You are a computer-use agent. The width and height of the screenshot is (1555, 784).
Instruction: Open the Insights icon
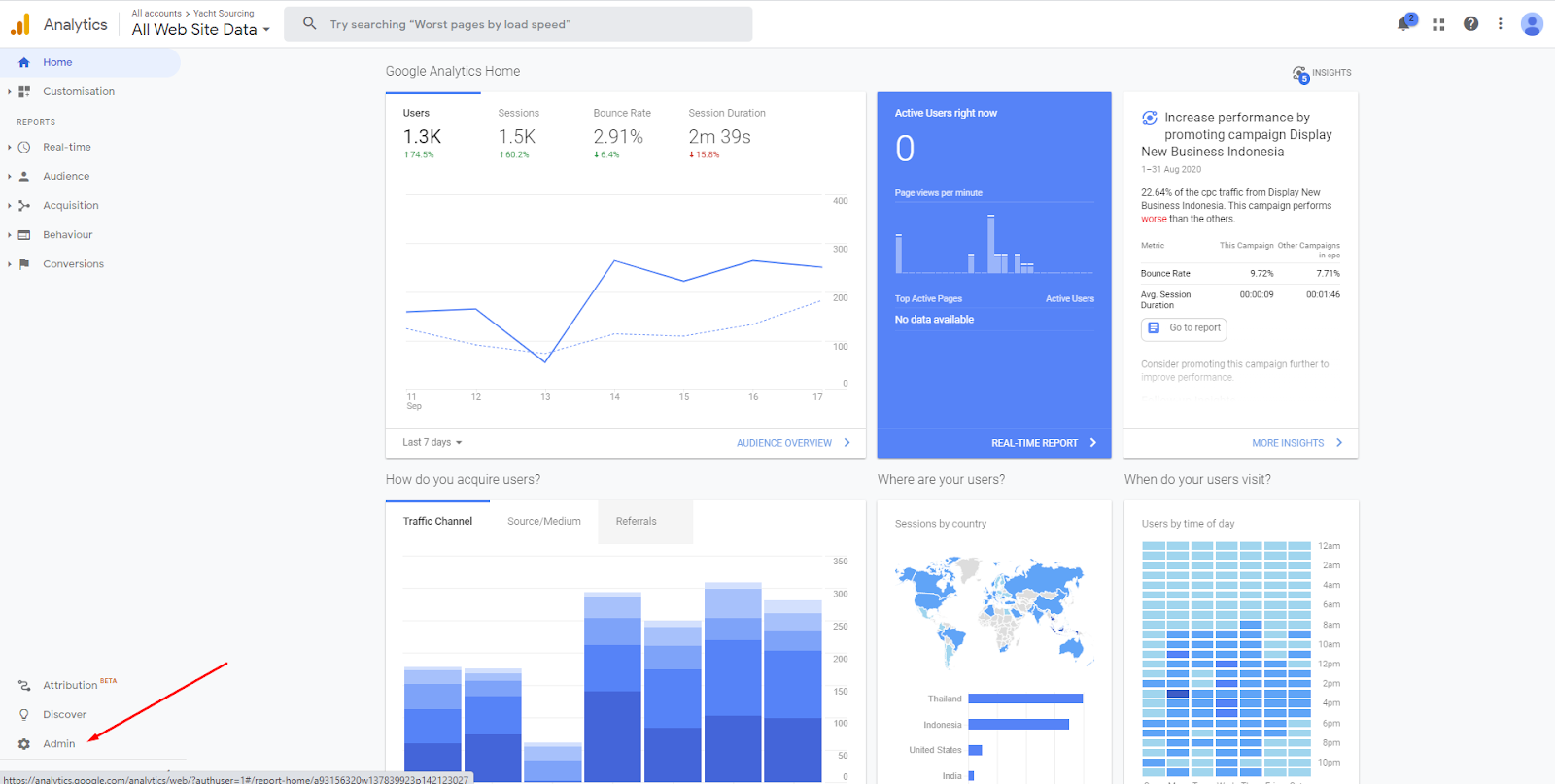coord(1300,74)
